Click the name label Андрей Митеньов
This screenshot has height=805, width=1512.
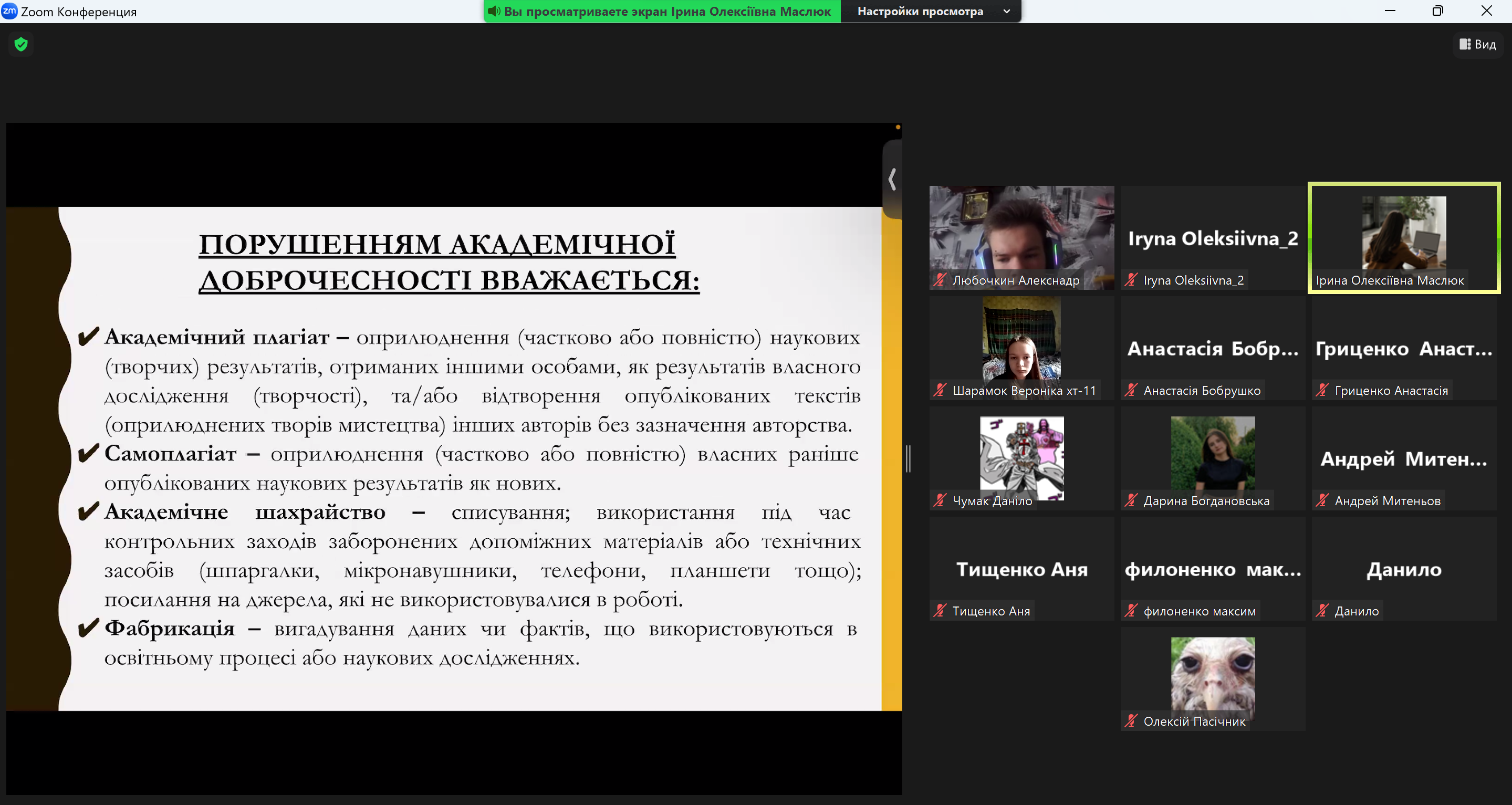coord(1387,500)
